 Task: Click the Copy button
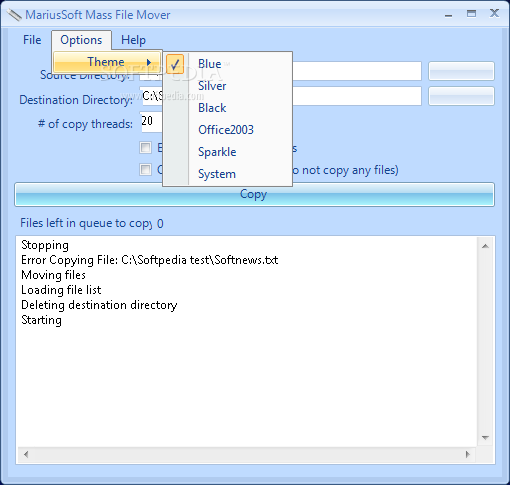(x=254, y=194)
